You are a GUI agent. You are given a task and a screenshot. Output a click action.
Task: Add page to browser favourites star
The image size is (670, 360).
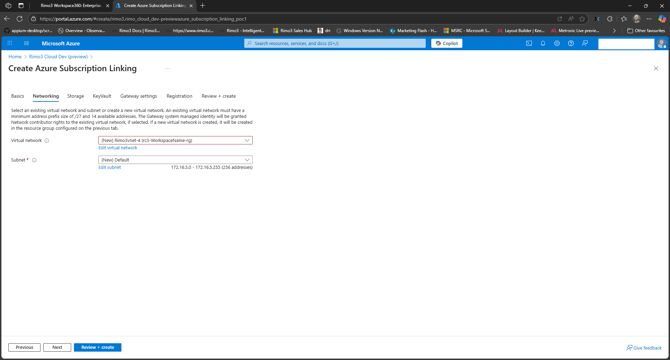[x=582, y=19]
